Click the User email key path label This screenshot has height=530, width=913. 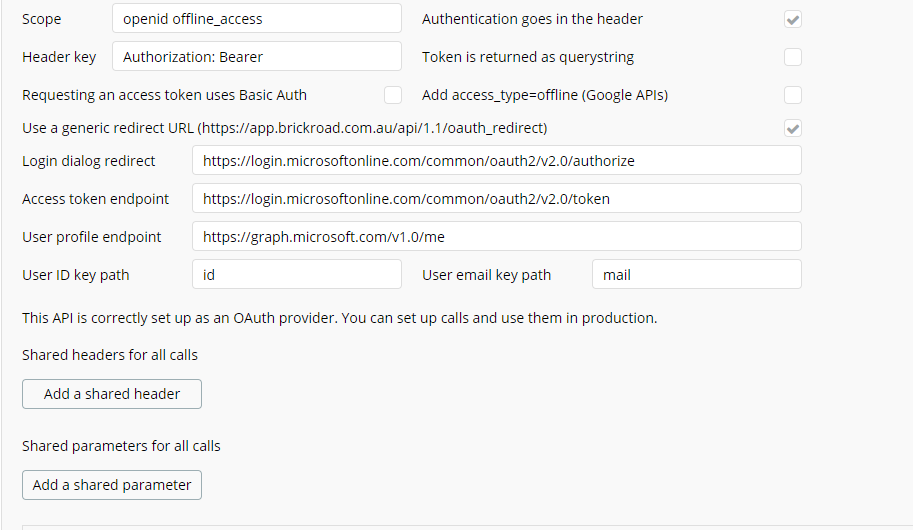coord(486,275)
